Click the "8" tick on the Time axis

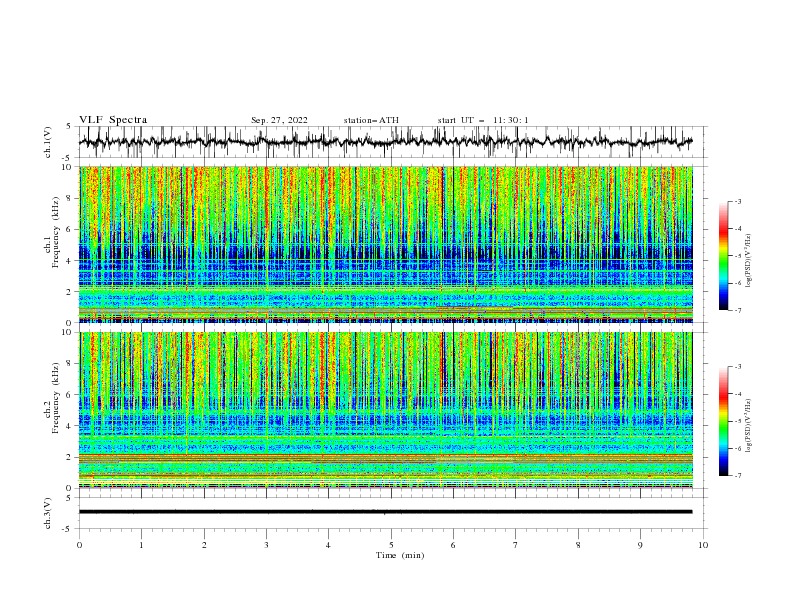[578, 545]
